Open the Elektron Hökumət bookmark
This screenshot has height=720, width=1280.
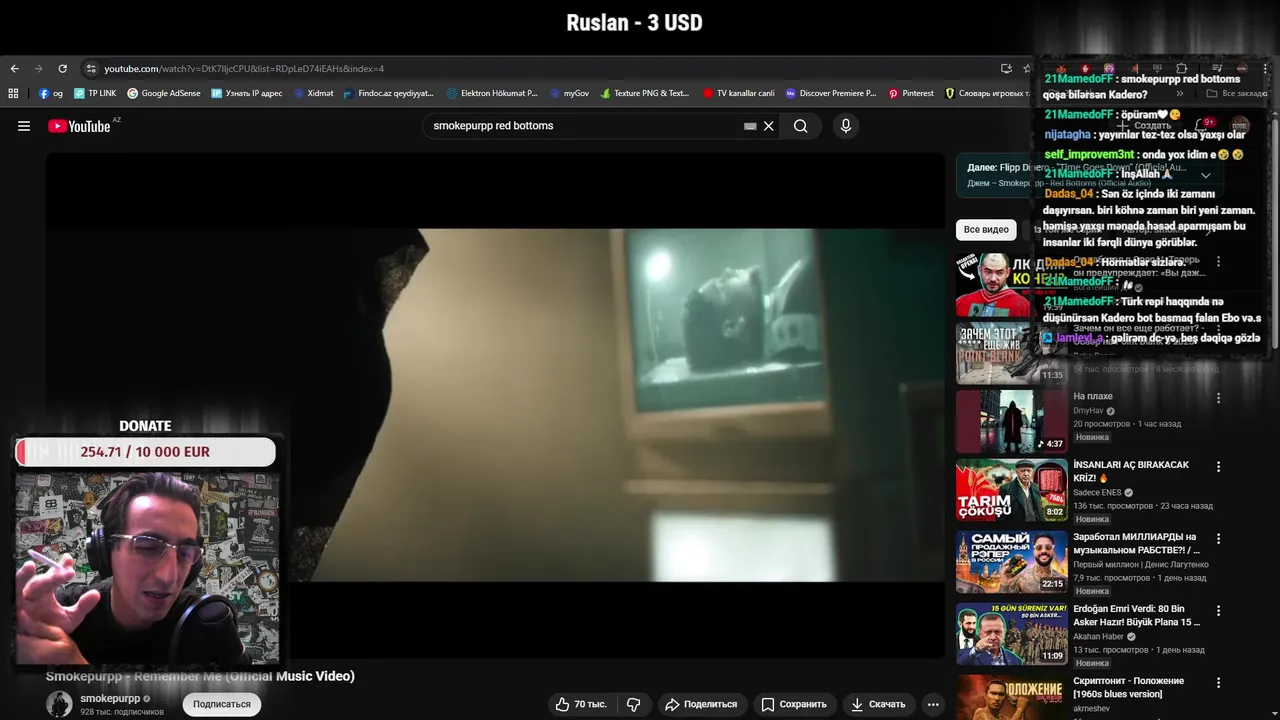pyautogui.click(x=492, y=93)
